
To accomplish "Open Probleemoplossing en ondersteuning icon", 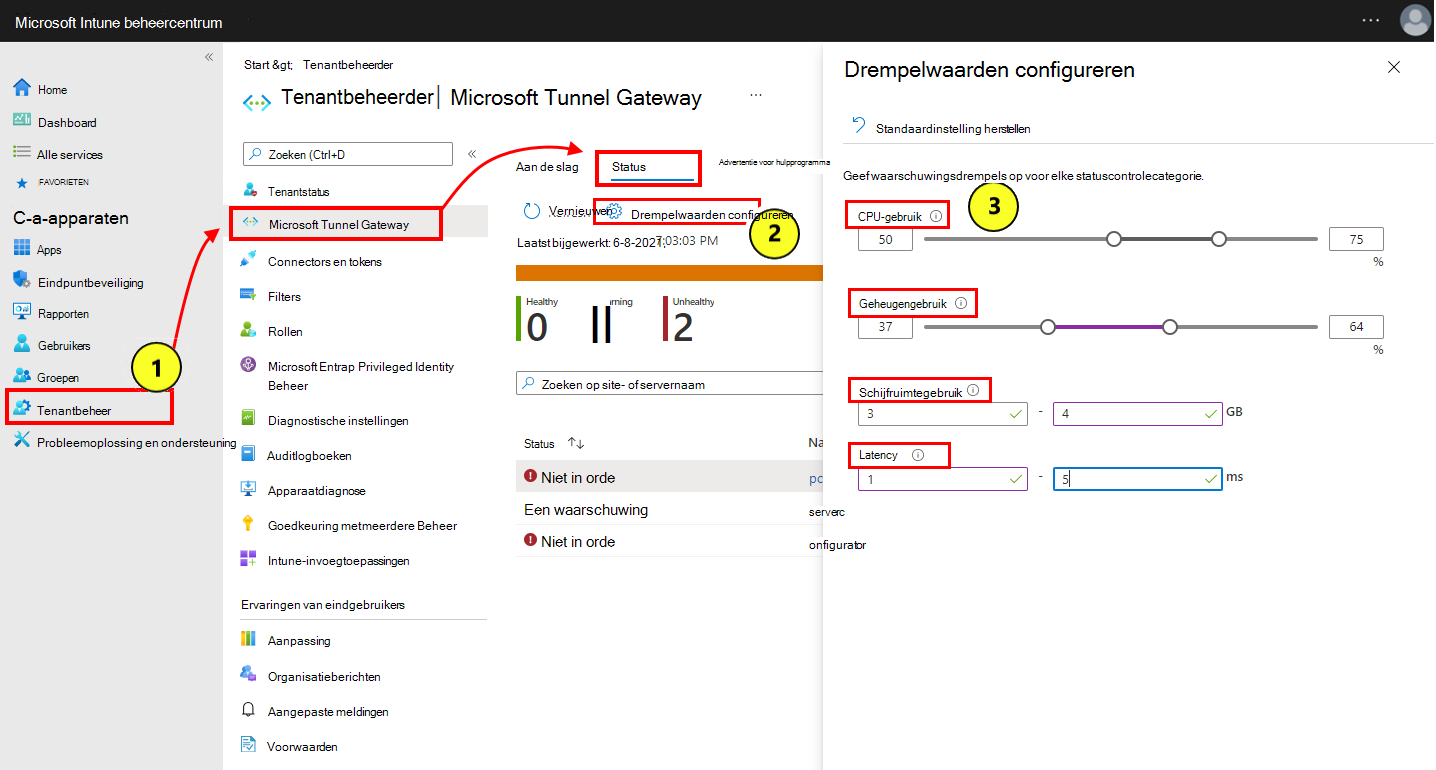I will 22,441.
